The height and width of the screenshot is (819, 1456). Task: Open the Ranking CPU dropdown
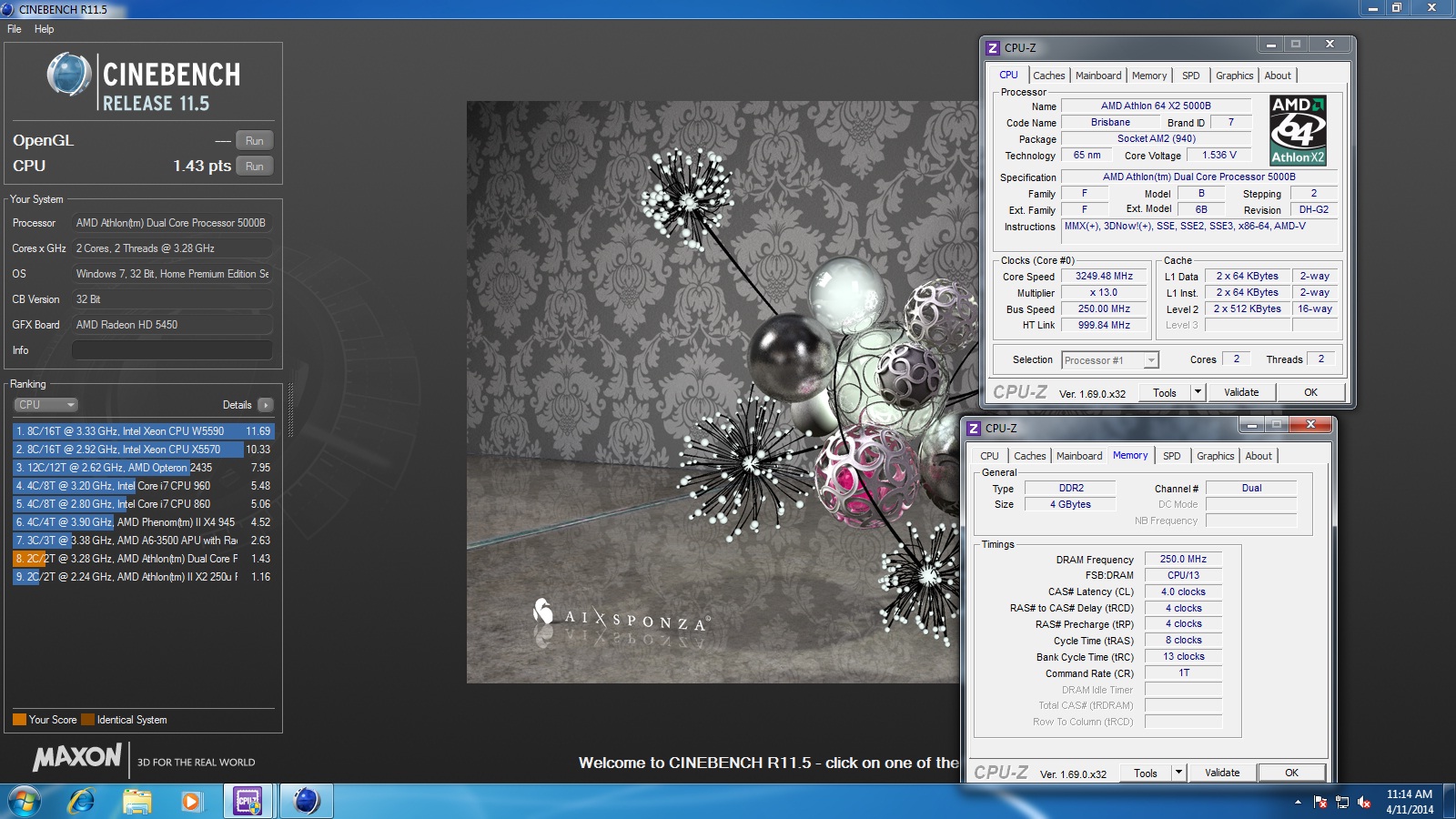click(45, 405)
